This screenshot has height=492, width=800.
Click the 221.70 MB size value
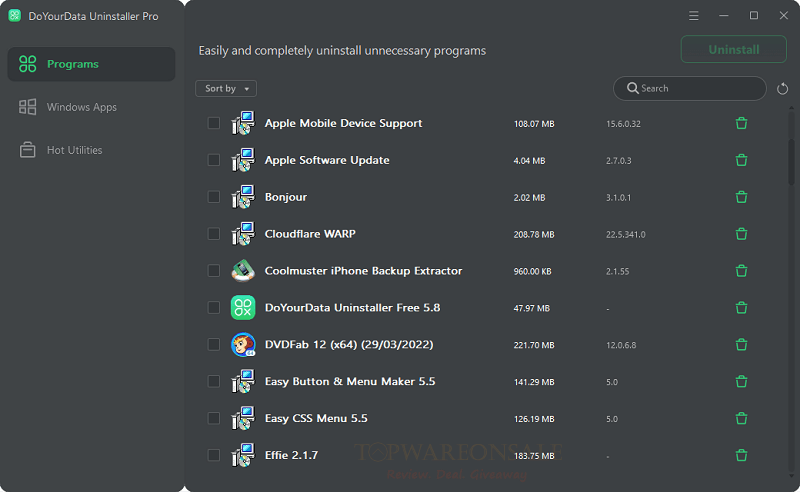[x=534, y=345]
